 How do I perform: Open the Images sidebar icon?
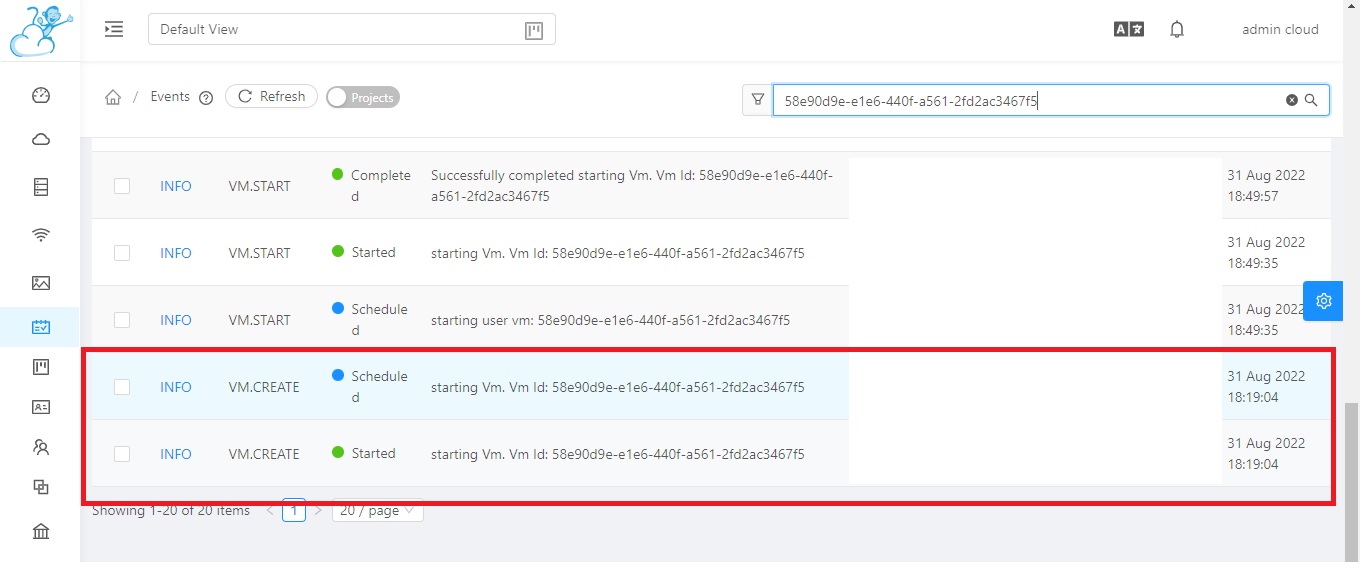coord(41,283)
